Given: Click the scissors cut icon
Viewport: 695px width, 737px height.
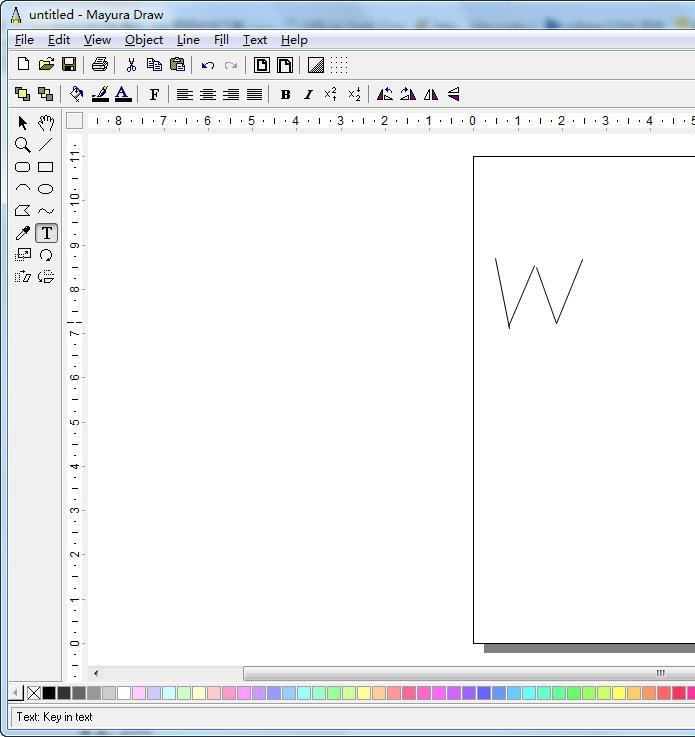Looking at the screenshot, I should [x=130, y=65].
